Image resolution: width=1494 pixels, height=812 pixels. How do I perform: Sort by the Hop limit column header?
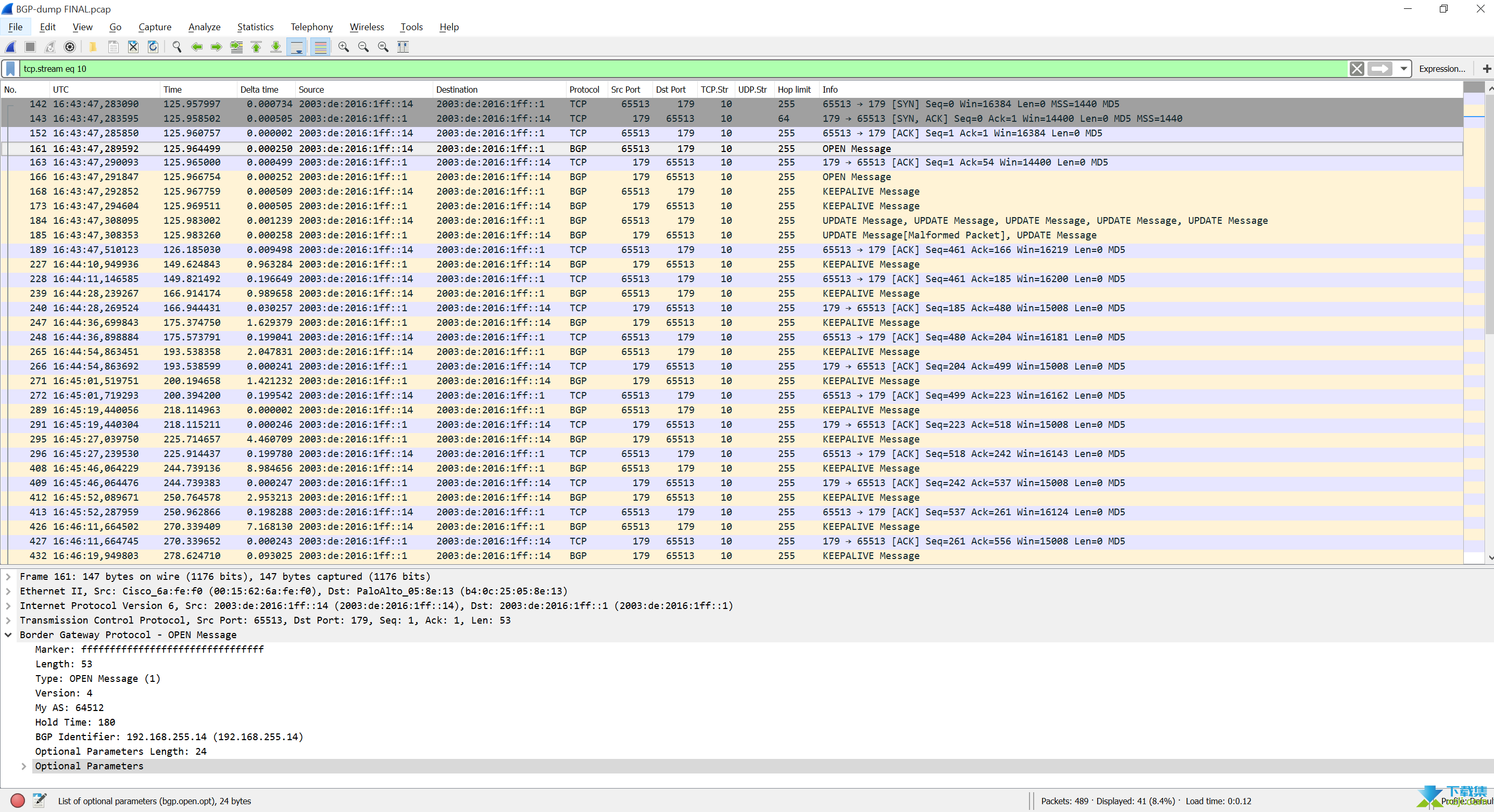pos(796,89)
